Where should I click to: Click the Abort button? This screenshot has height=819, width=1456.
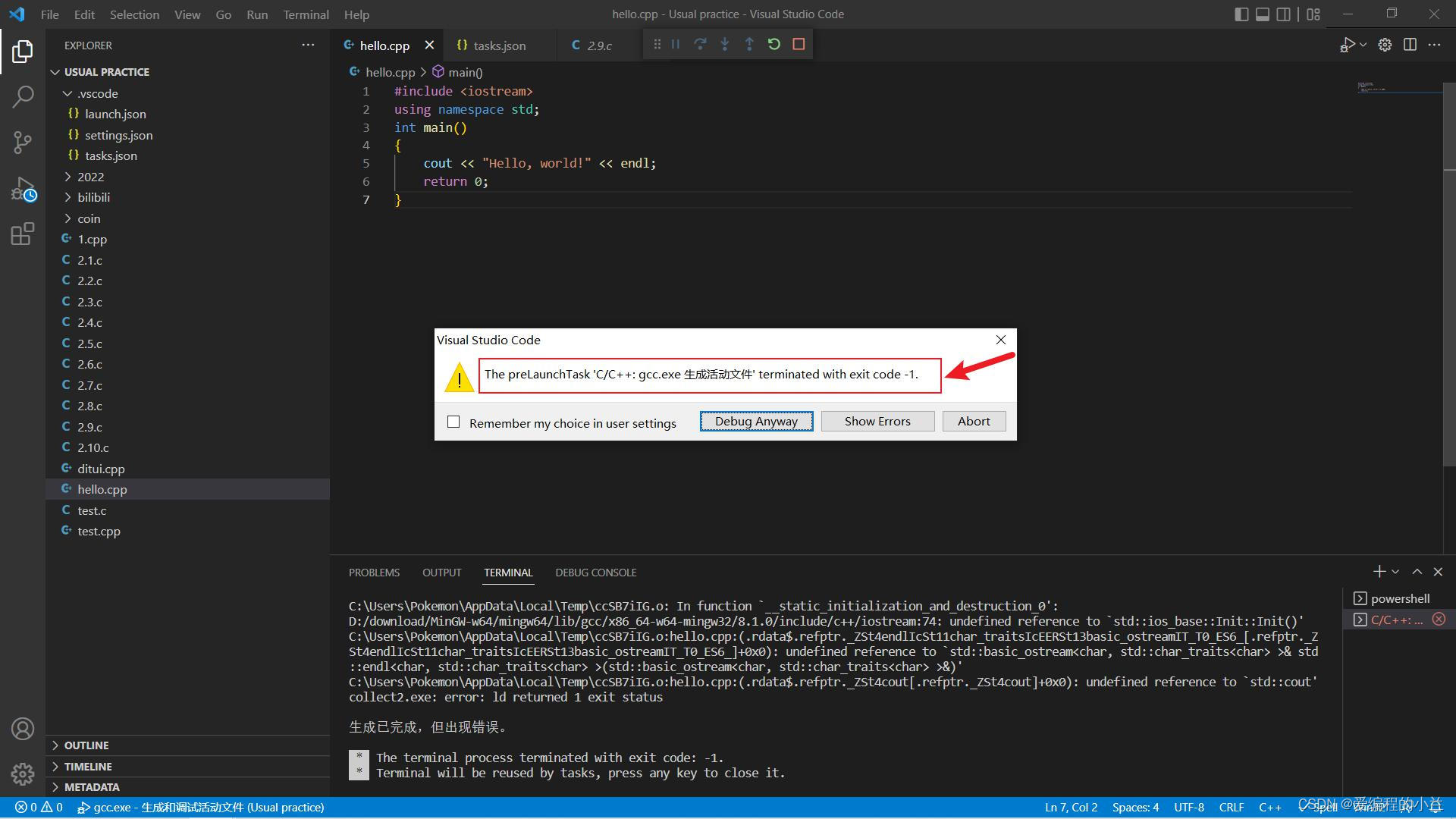click(974, 422)
